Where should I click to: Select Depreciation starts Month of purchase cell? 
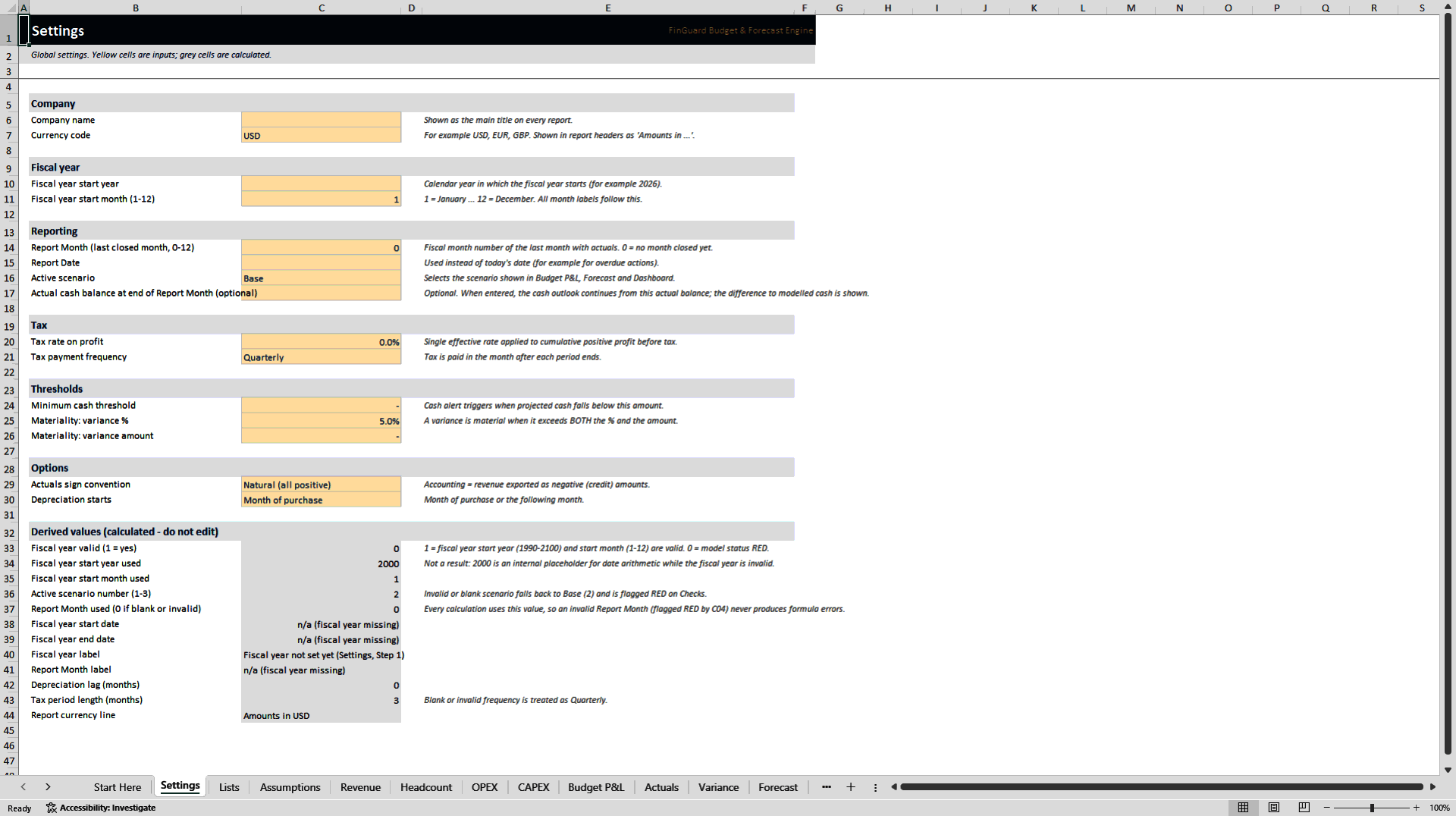coord(321,499)
